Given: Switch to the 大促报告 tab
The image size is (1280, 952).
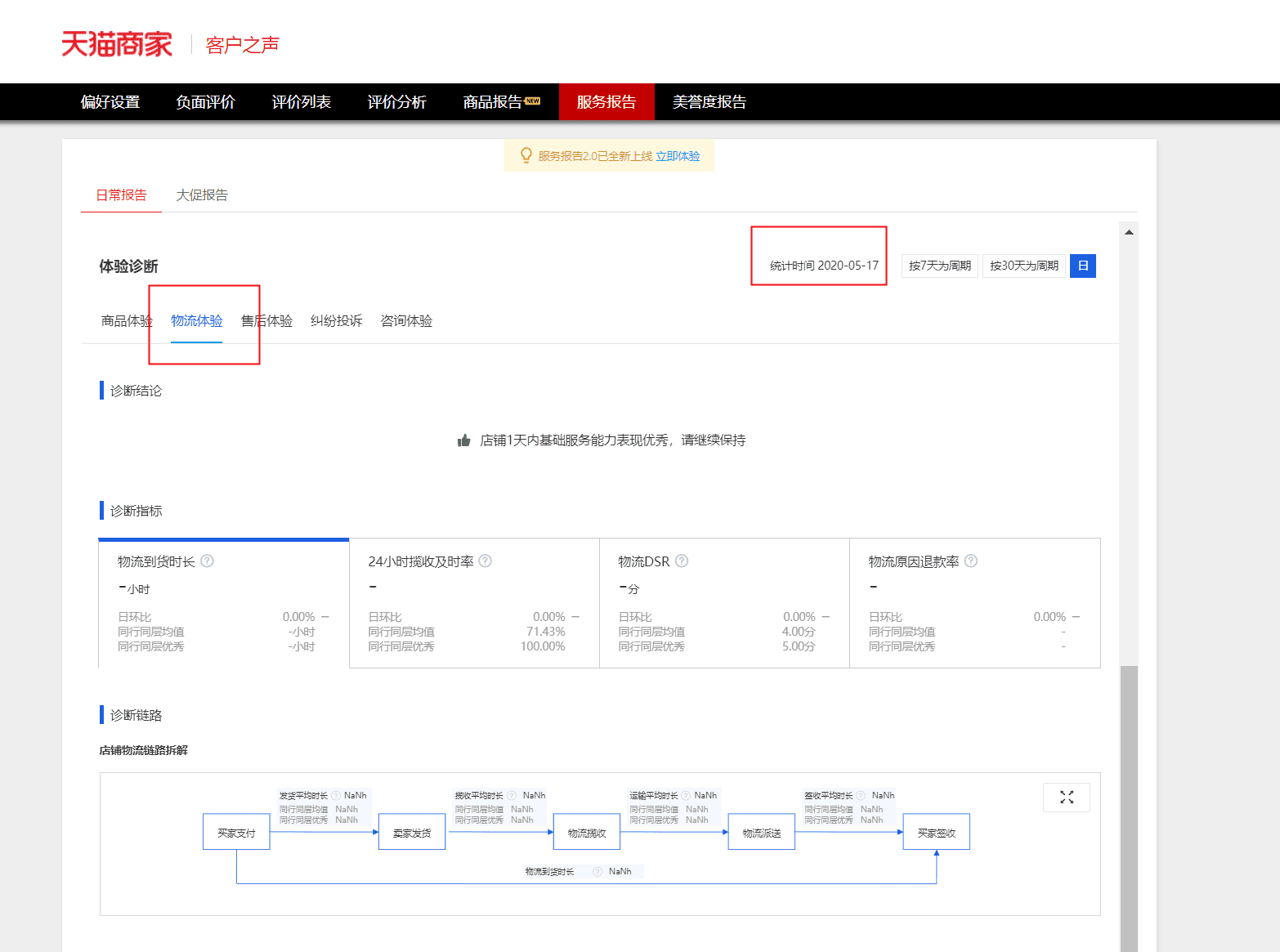Looking at the screenshot, I should point(202,195).
